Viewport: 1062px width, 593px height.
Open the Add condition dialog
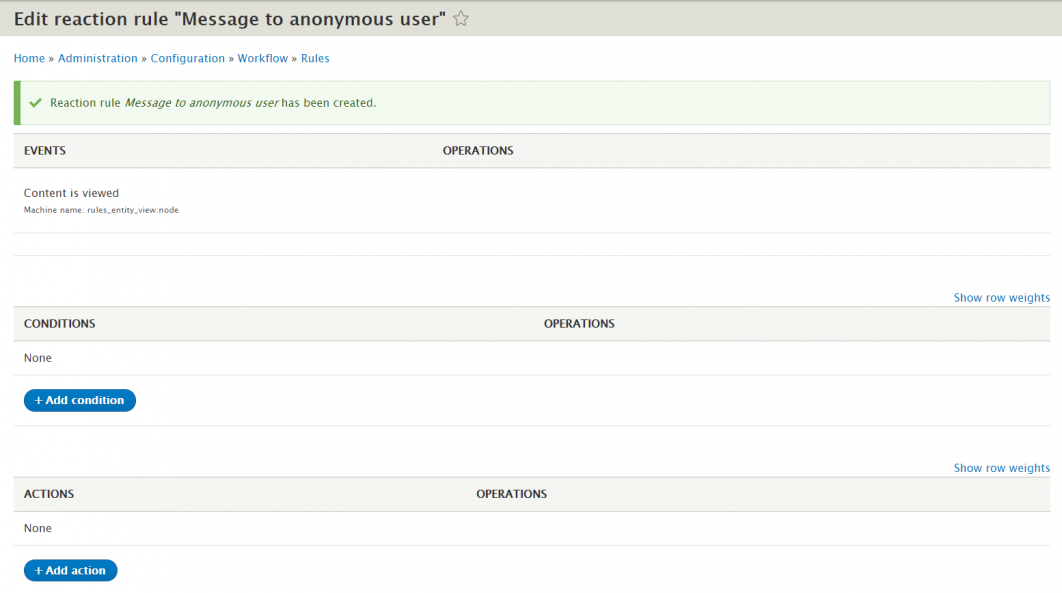79,400
